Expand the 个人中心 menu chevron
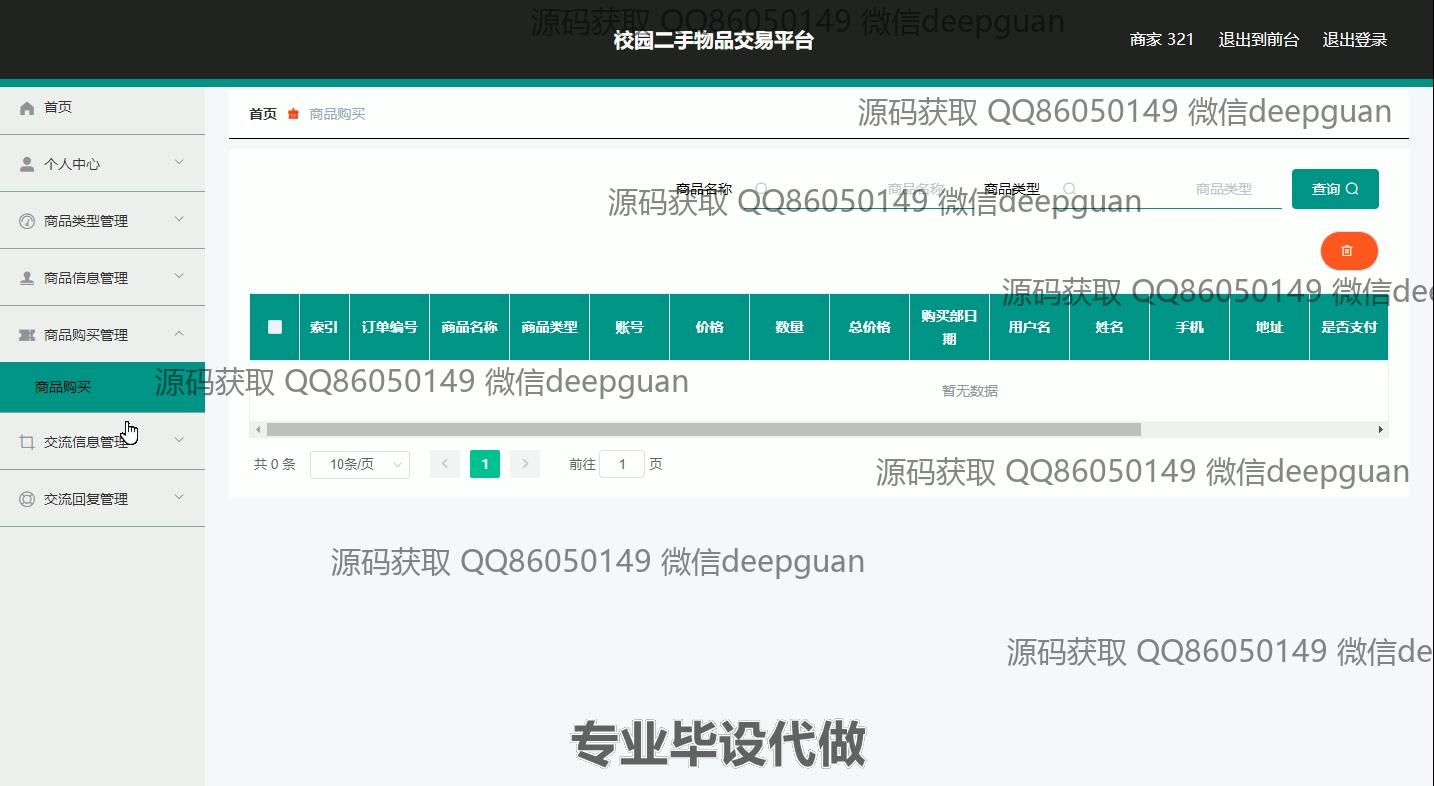 [179, 163]
